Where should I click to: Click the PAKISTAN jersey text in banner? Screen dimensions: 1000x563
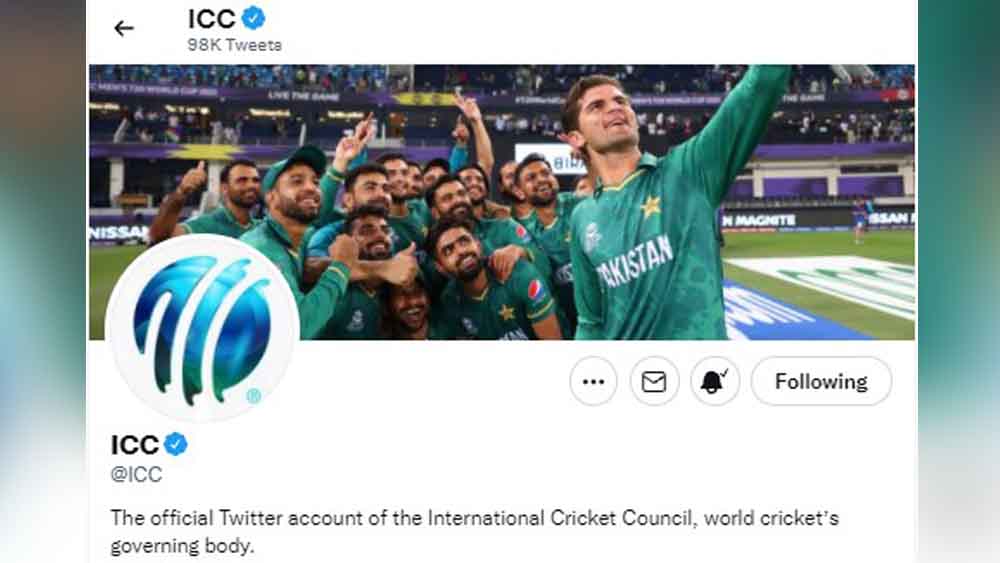636,262
